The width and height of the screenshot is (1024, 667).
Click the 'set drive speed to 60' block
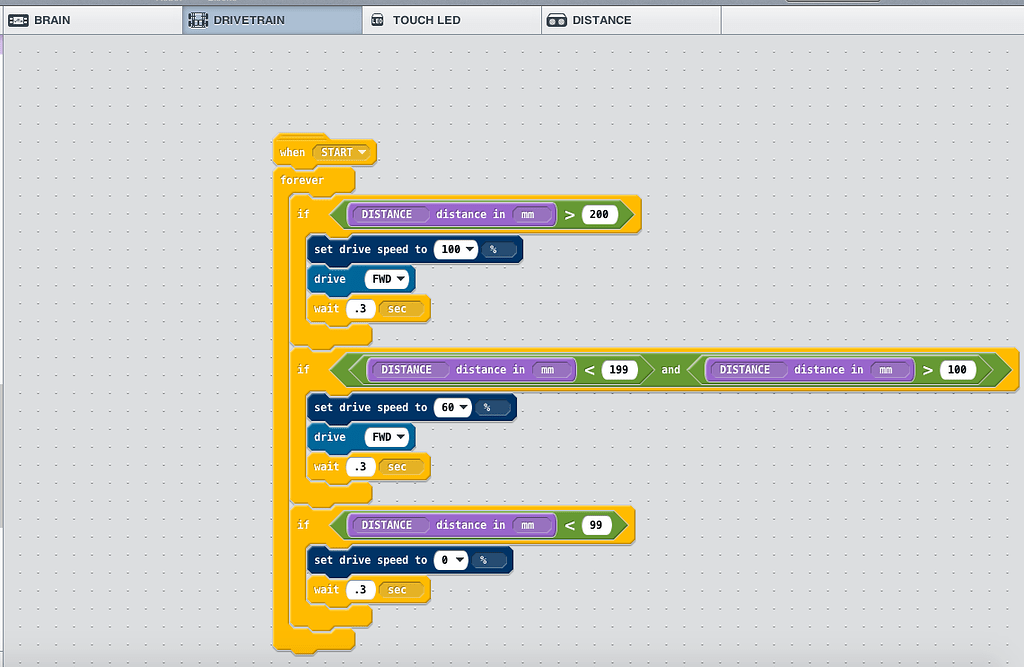pos(370,407)
